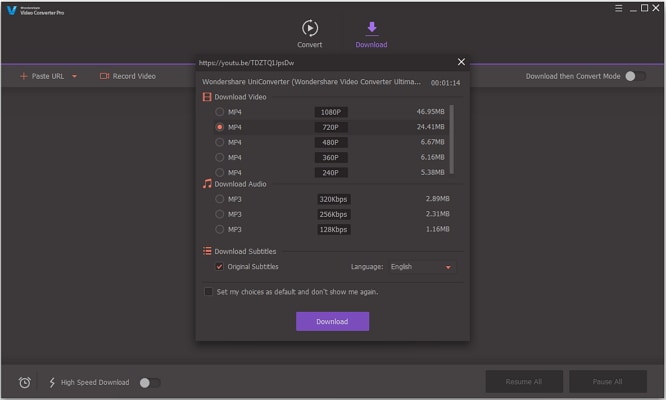
Task: Open the Convert tab
Action: (x=310, y=34)
